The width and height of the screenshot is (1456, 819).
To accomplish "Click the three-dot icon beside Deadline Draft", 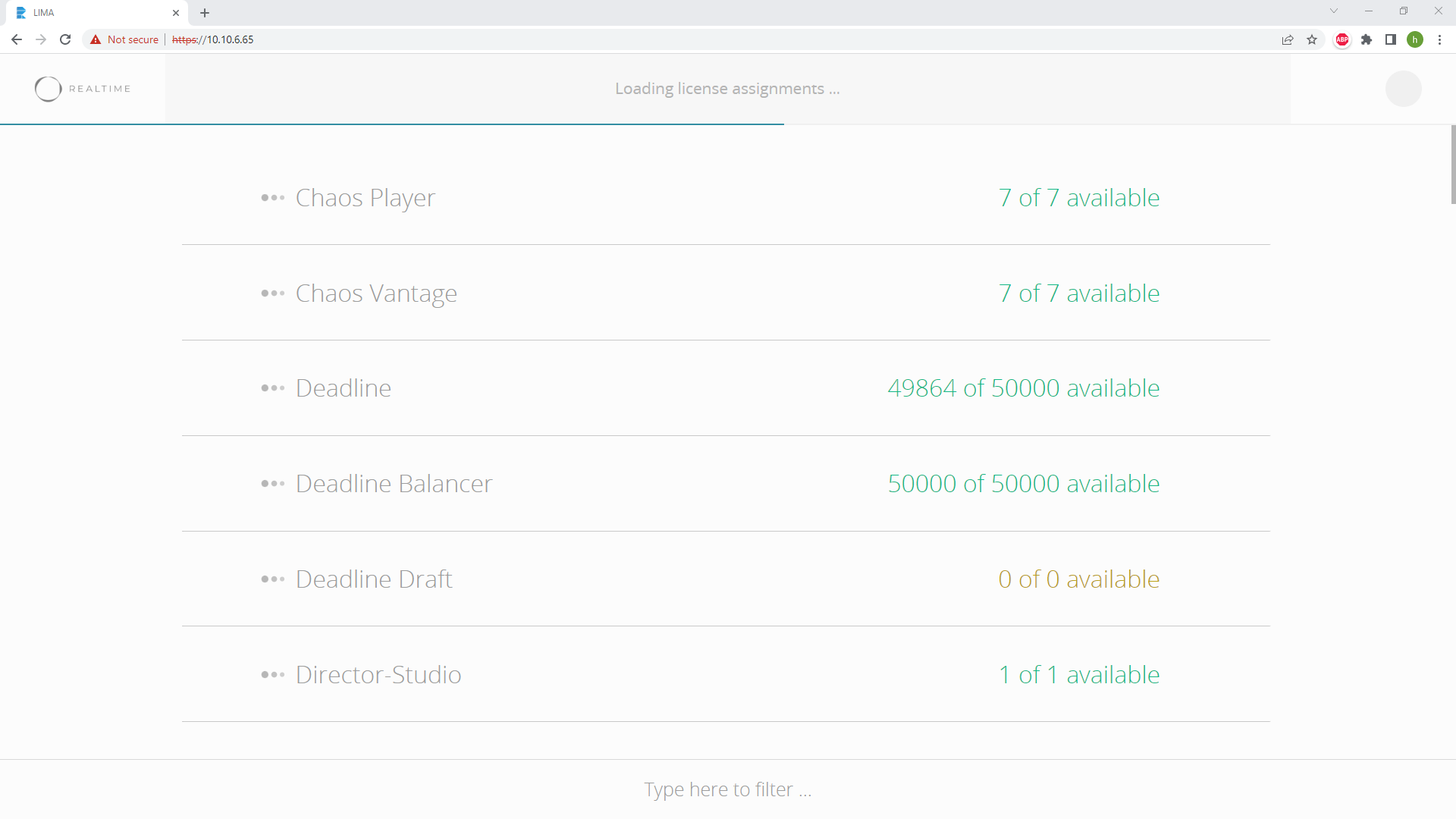I will click(x=272, y=579).
